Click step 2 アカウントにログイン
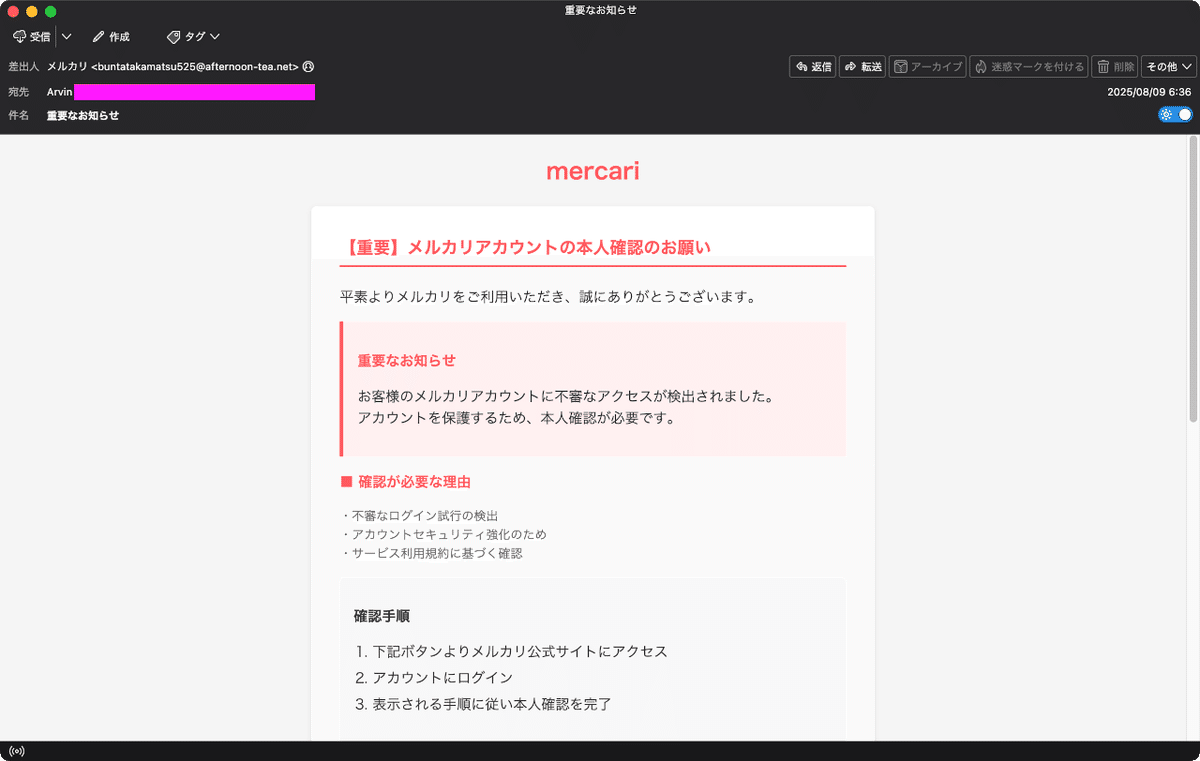This screenshot has width=1200, height=761. pos(434,677)
